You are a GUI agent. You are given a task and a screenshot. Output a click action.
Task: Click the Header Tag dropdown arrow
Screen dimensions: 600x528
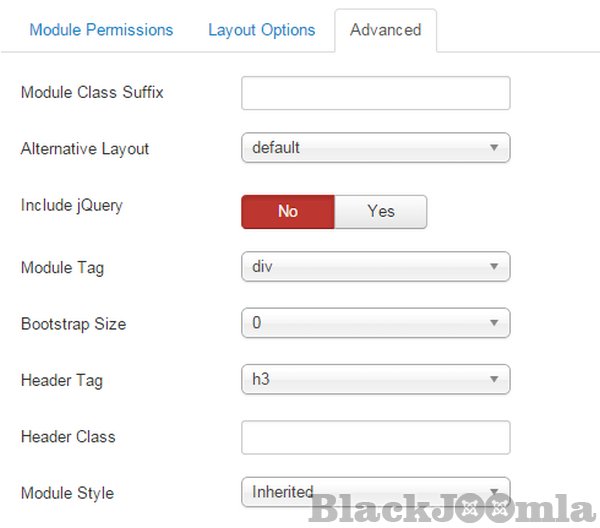click(494, 380)
